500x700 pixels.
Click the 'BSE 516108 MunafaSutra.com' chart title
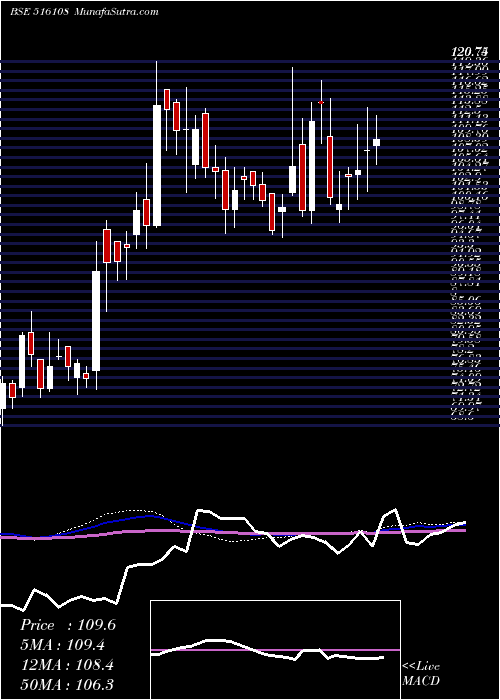[84, 11]
